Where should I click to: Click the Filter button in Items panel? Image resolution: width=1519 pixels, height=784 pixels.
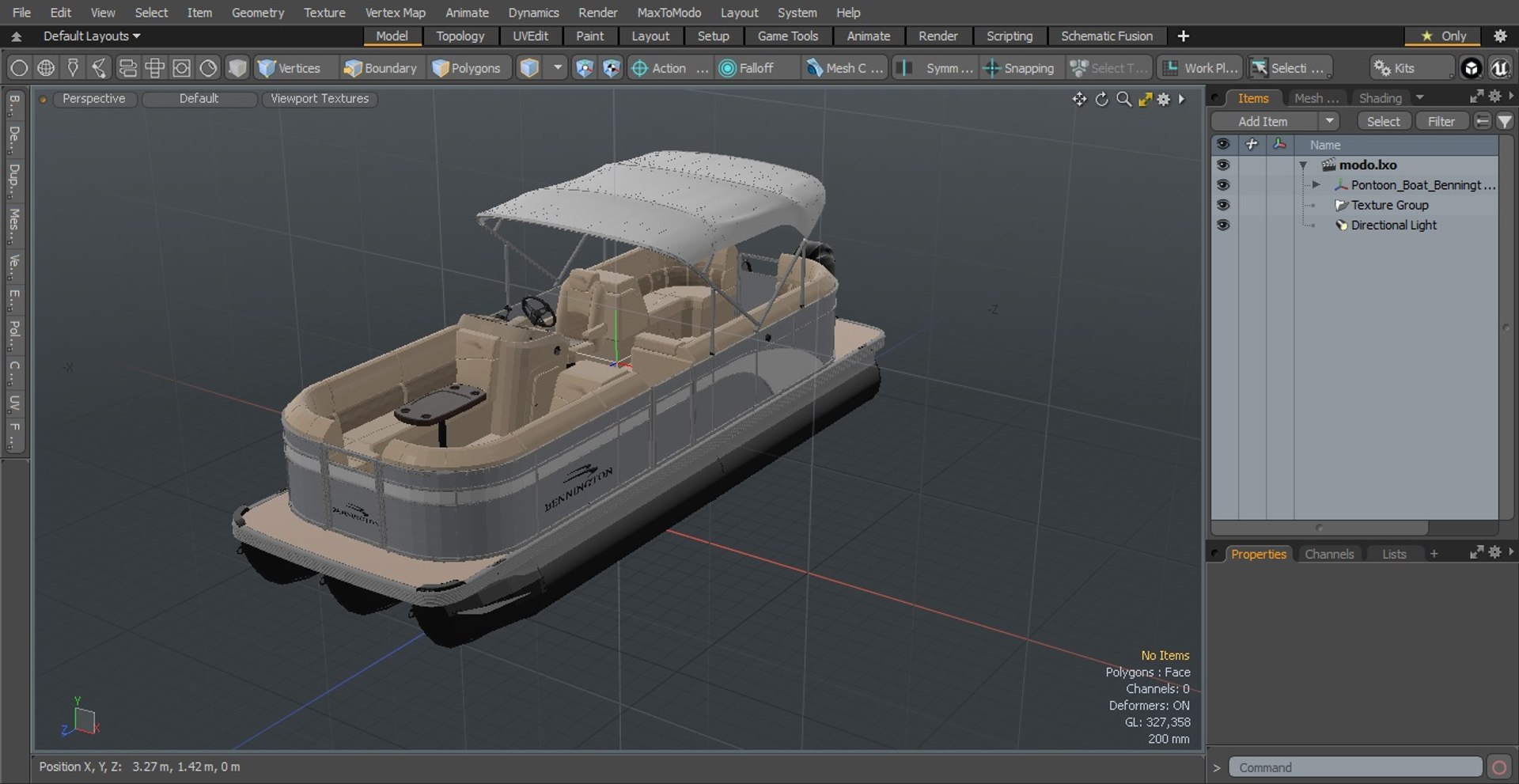[1441, 121]
